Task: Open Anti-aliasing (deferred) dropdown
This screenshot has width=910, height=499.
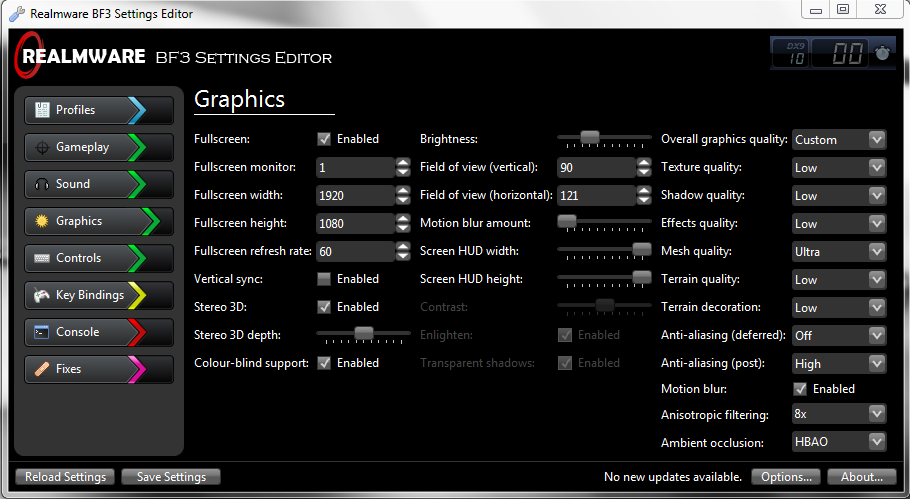Action: 839,335
